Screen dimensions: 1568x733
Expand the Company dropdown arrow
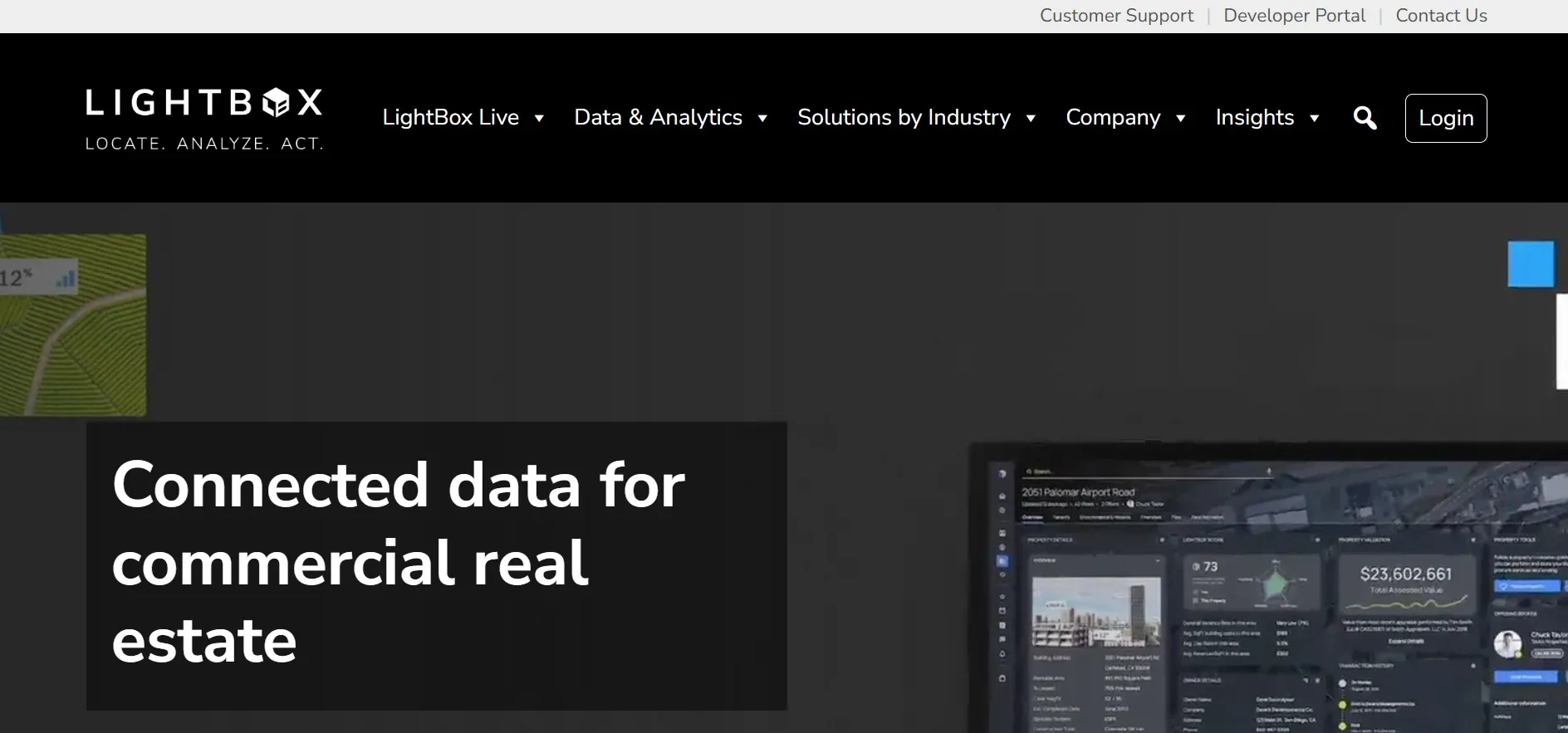tap(1180, 119)
